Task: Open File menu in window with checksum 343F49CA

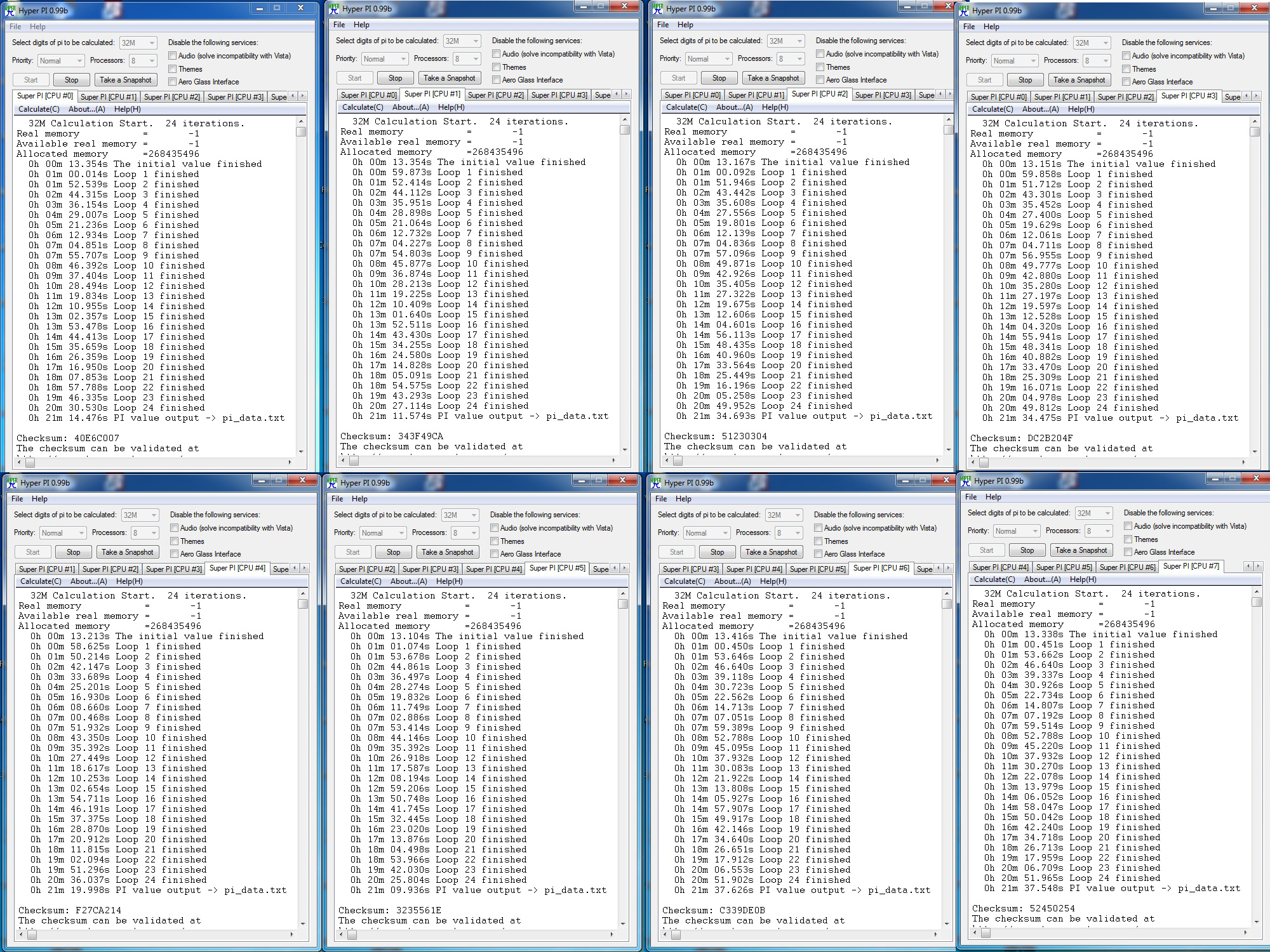Action: click(x=339, y=25)
